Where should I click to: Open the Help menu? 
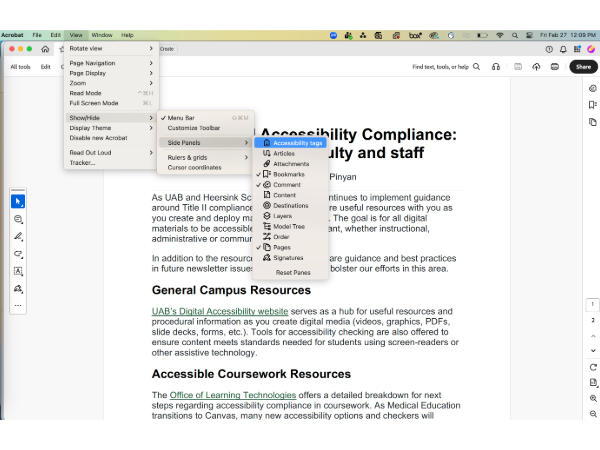127,35
